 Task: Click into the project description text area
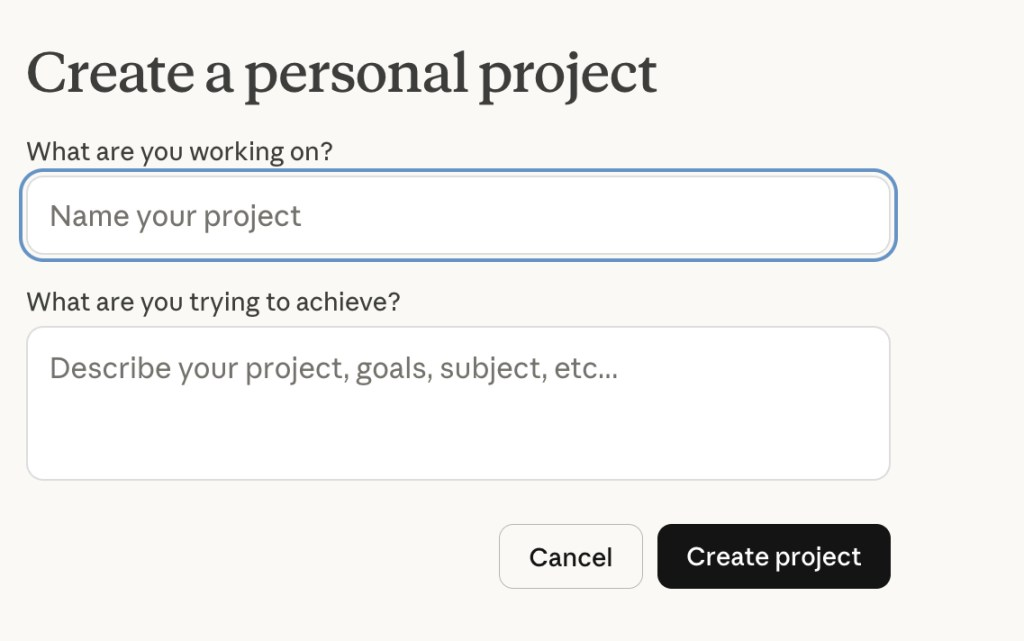click(x=458, y=403)
